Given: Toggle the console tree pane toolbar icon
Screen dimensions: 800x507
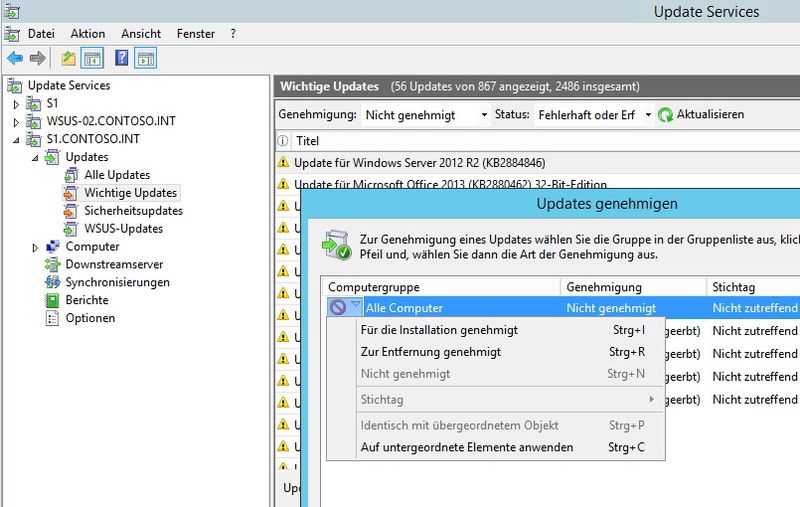Looking at the screenshot, I should point(92,58).
